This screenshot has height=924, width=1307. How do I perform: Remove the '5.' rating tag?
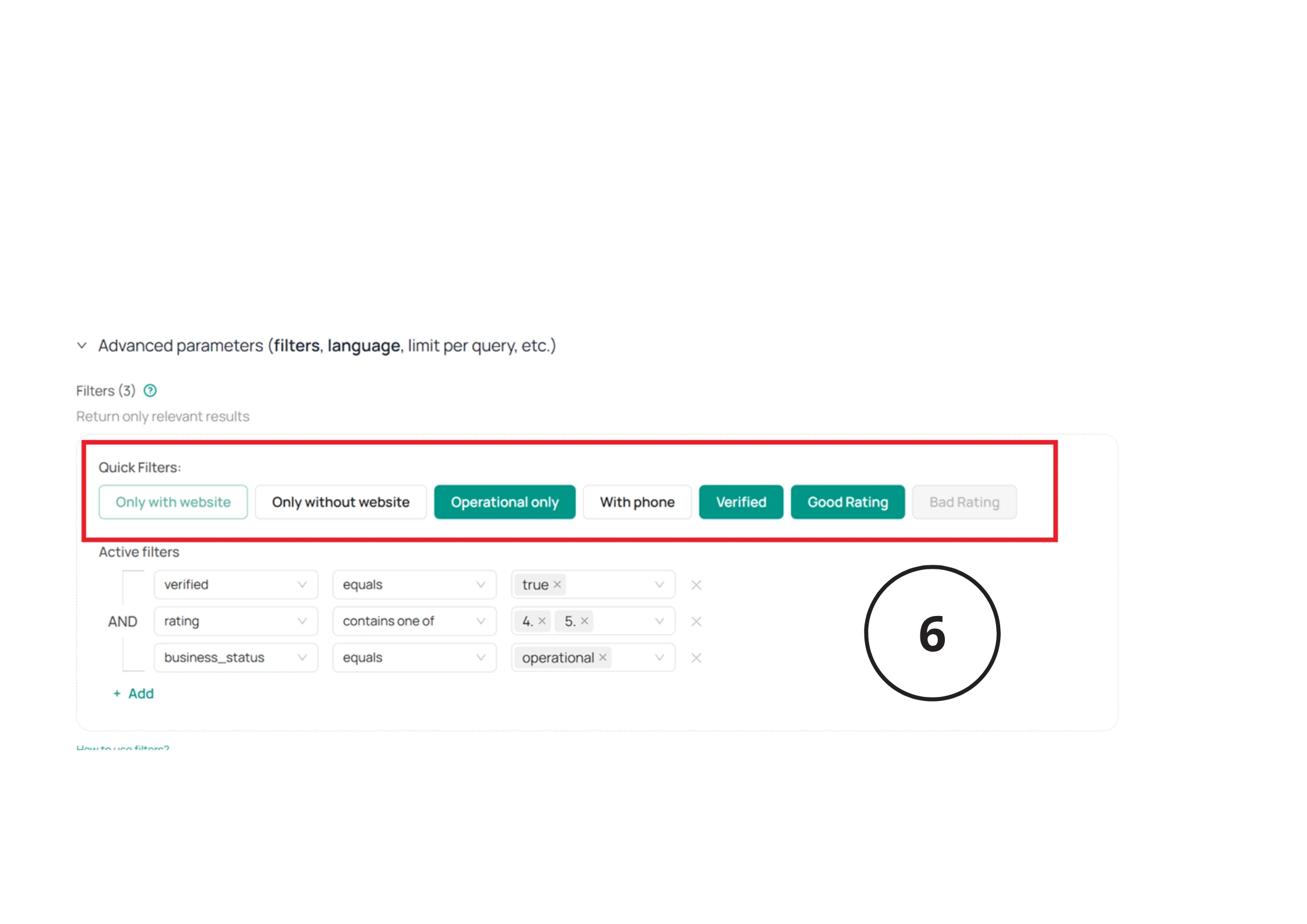[x=585, y=621]
